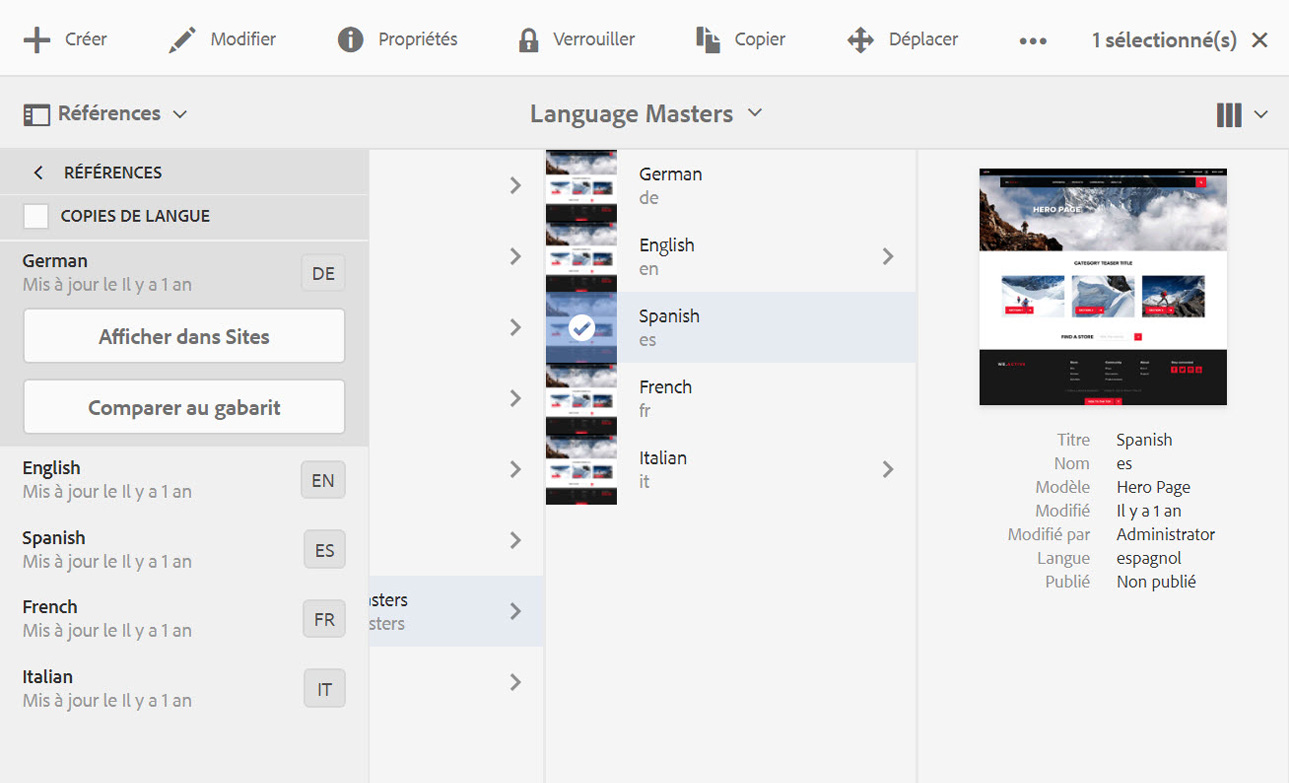The width and height of the screenshot is (1289, 783).
Task: Click the Déplacer move action
Action: [x=902, y=40]
